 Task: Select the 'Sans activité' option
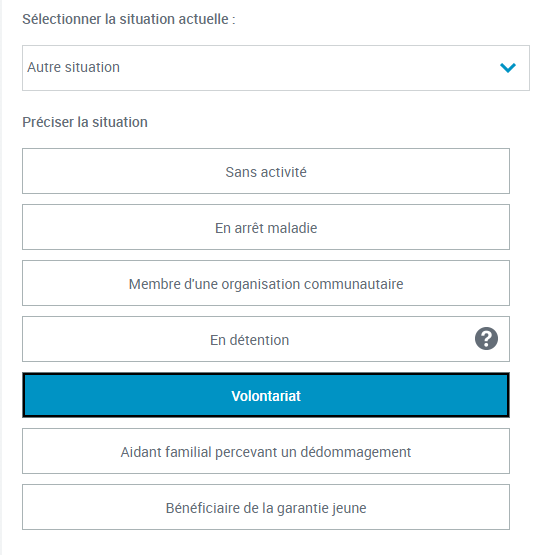(x=266, y=171)
